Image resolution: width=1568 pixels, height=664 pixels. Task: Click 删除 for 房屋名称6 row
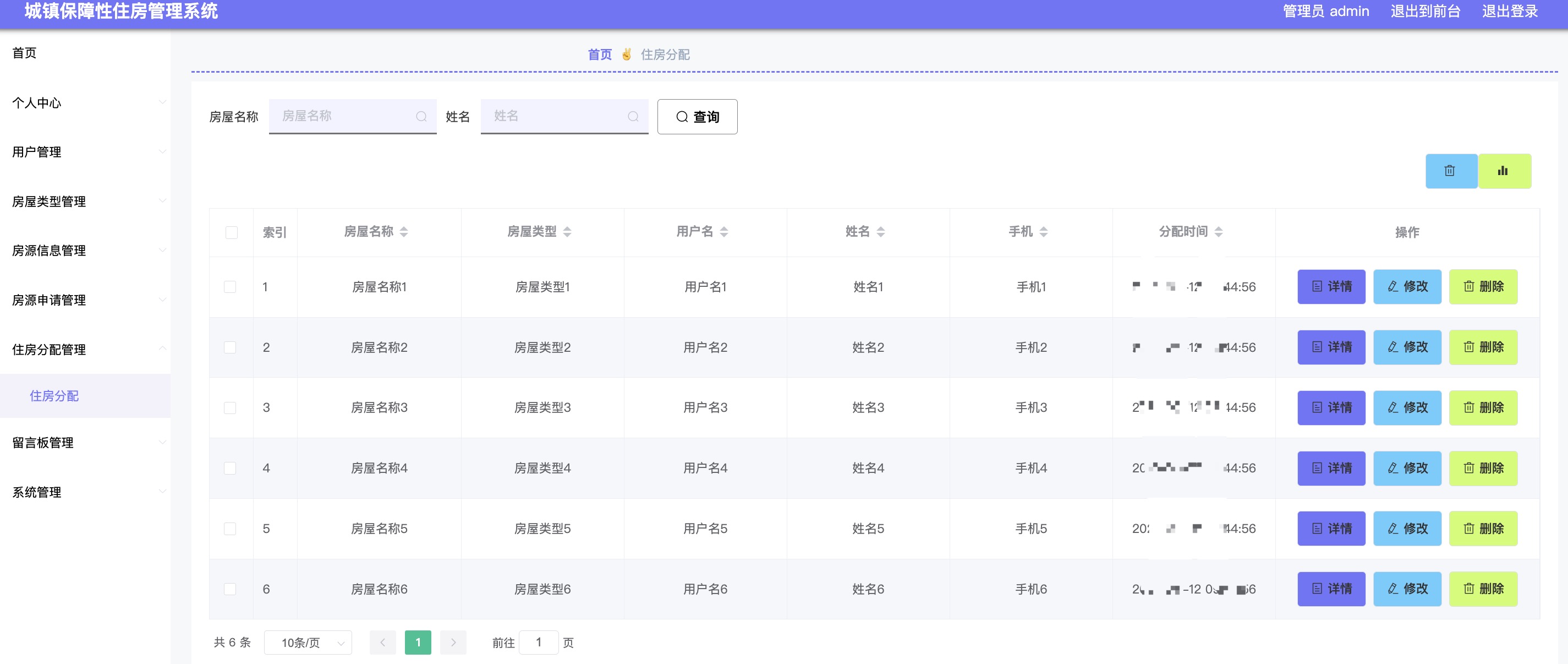pos(1483,589)
